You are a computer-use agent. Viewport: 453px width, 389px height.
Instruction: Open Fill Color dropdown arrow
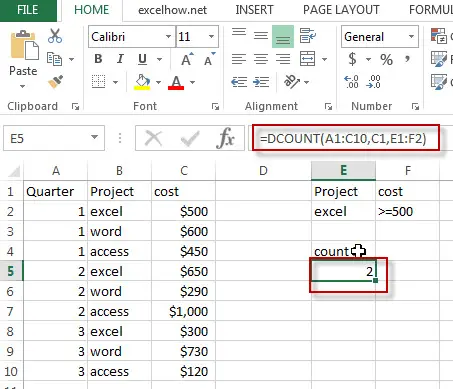(x=158, y=82)
